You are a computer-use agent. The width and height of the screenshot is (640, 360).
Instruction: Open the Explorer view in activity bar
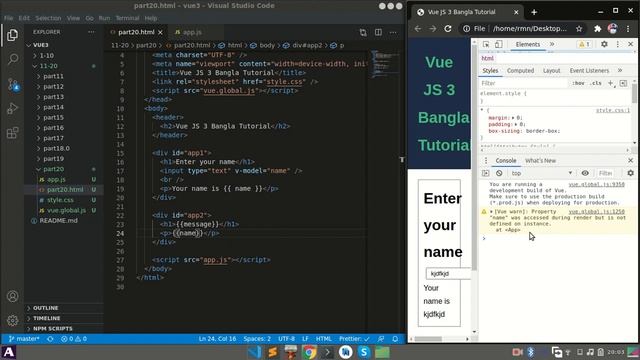tap(12, 35)
